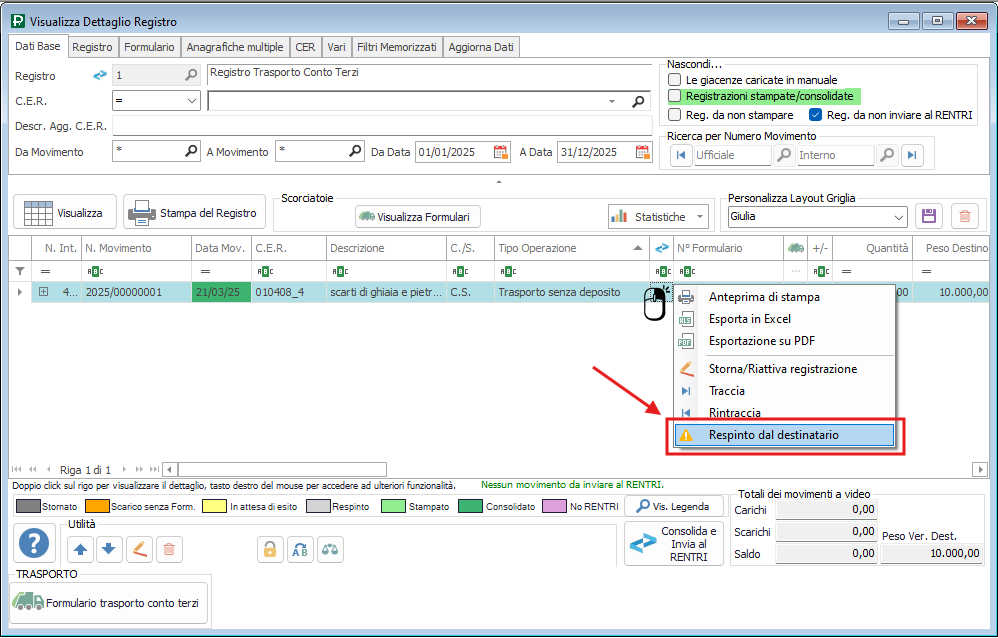The image size is (998, 638).
Task: Expand the Giulia grid layout combo box
Action: click(897, 216)
